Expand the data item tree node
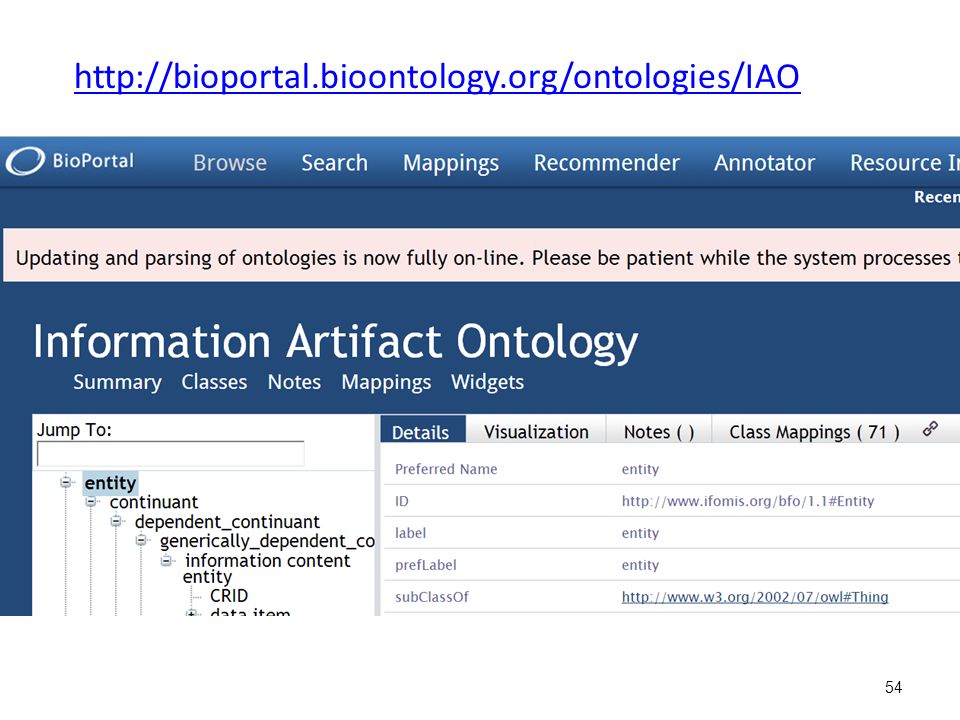Screen dimensions: 960x720 [x=192, y=612]
